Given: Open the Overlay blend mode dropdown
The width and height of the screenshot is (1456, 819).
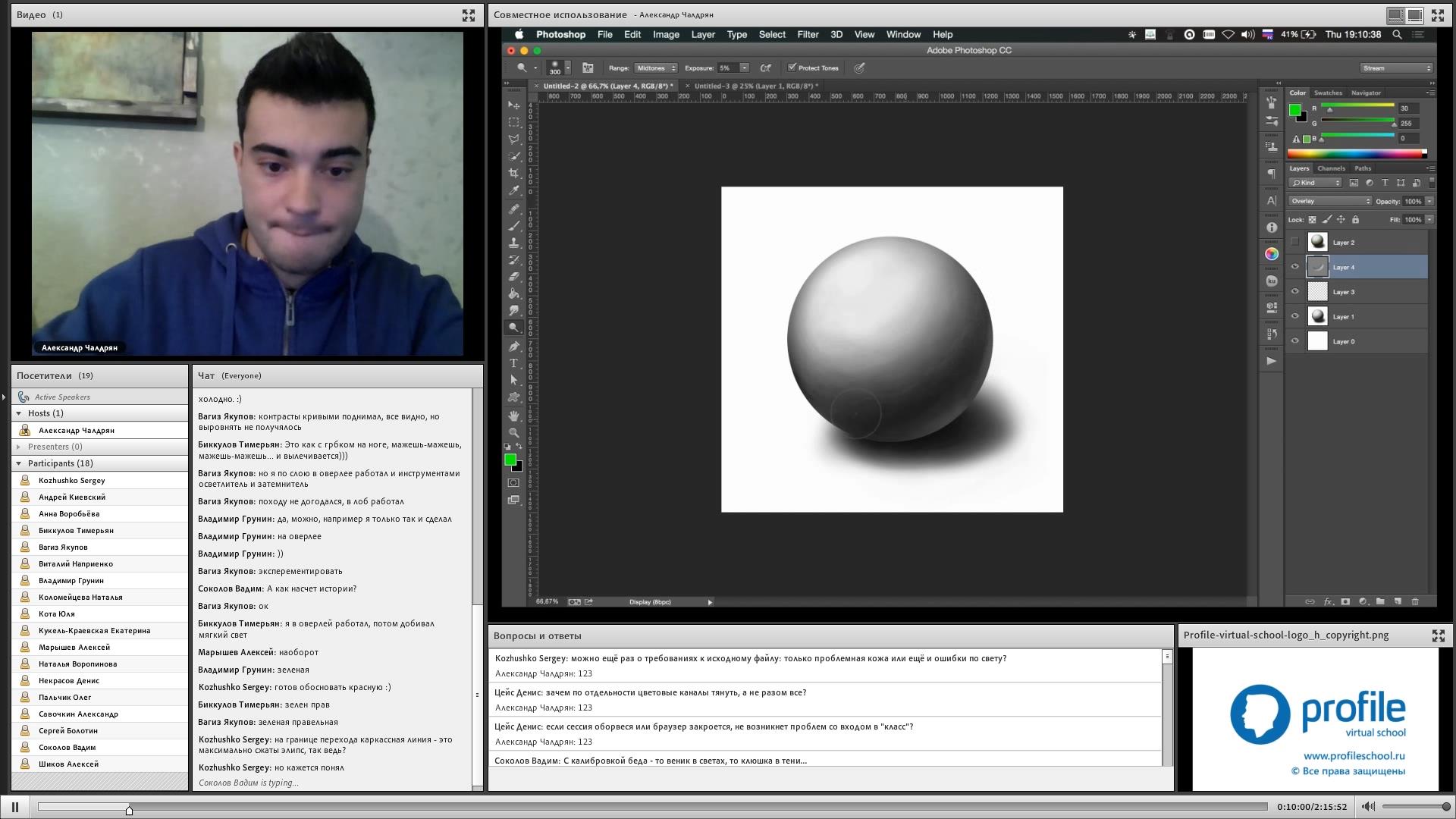Looking at the screenshot, I should click(1330, 201).
